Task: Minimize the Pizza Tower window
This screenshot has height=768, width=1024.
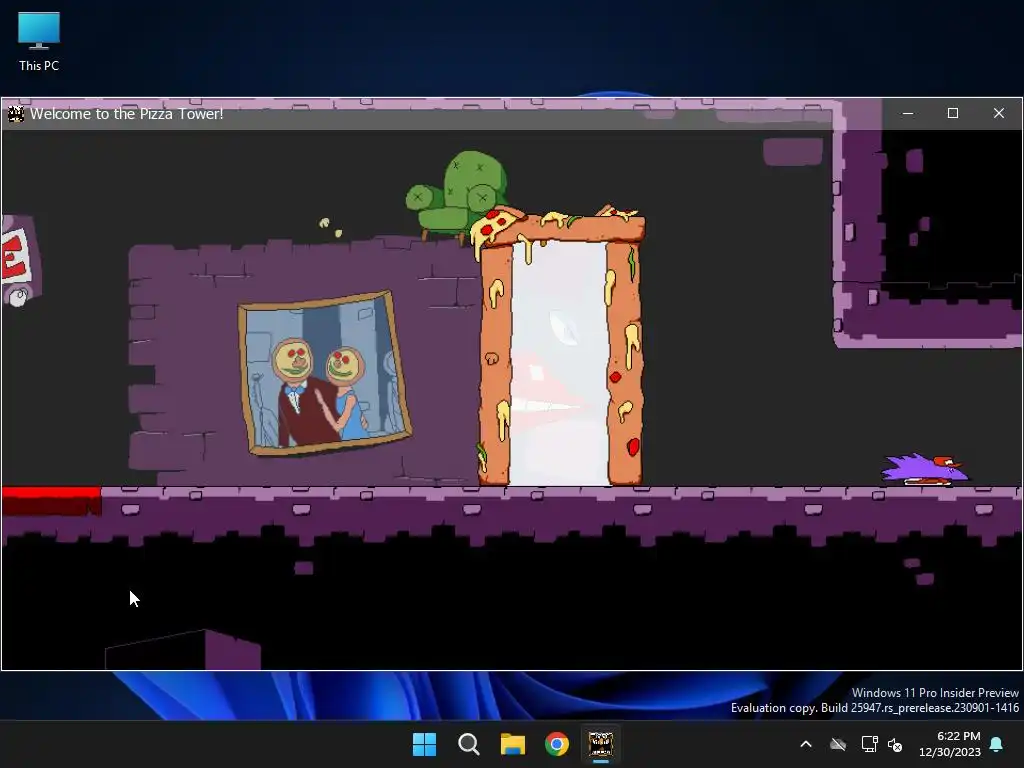Action: click(x=907, y=114)
